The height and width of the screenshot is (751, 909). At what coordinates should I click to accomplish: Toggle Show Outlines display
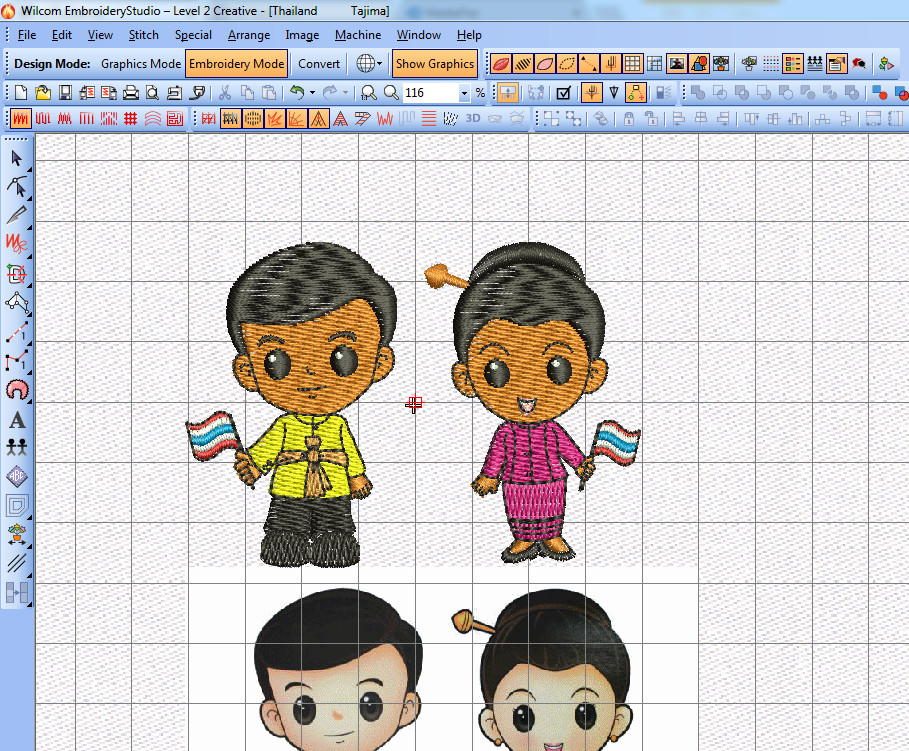(x=544, y=64)
